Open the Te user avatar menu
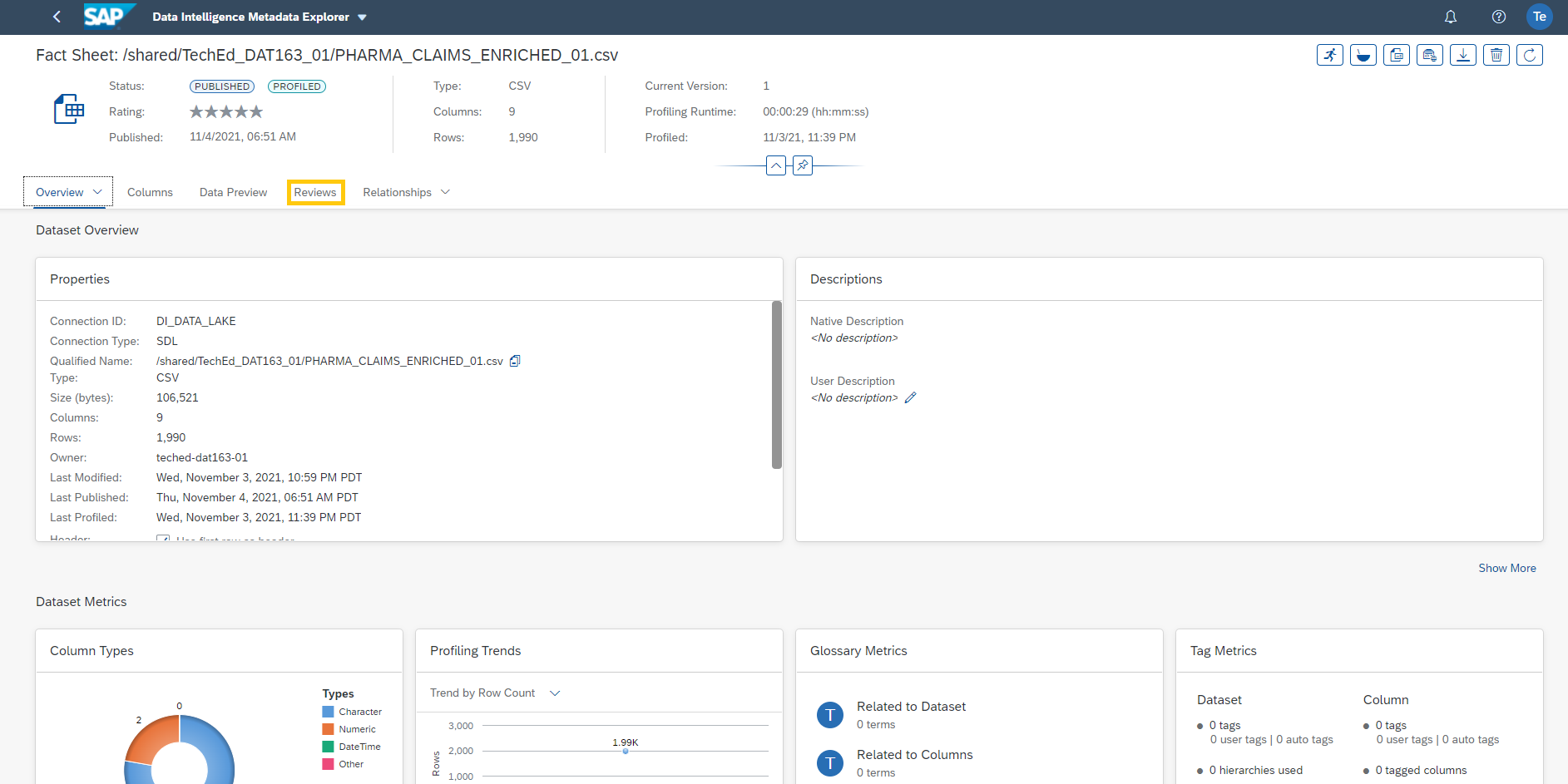The height and width of the screenshot is (784, 1568). [1540, 17]
